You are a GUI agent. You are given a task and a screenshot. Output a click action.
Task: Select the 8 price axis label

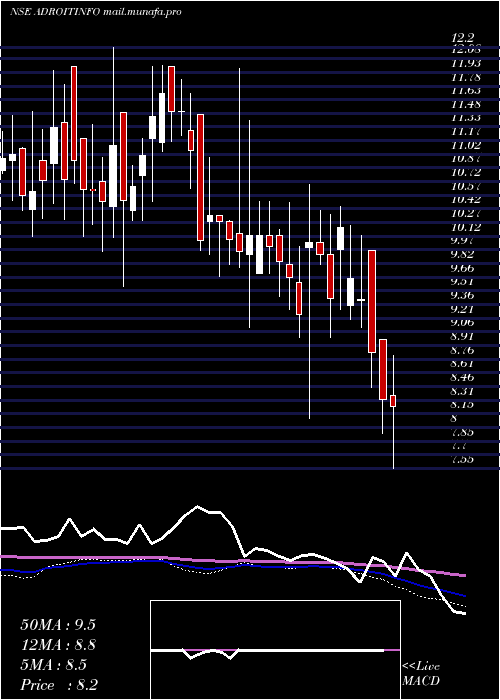pos(454,418)
